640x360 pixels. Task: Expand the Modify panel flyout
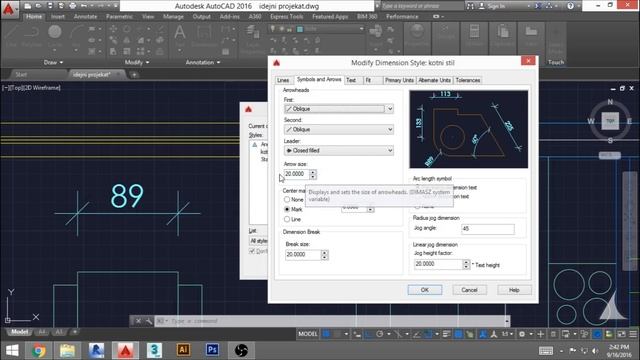pyautogui.click(x=137, y=62)
